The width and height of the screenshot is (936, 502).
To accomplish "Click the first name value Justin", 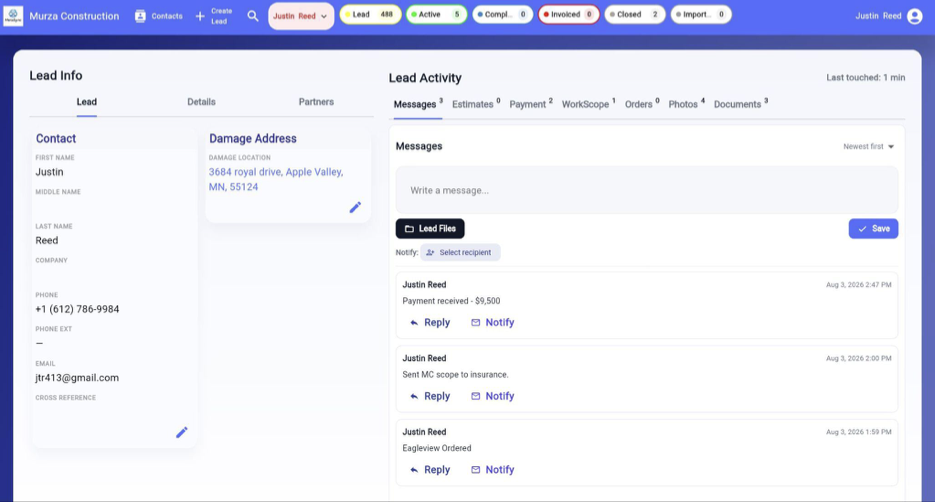I will click(x=49, y=172).
